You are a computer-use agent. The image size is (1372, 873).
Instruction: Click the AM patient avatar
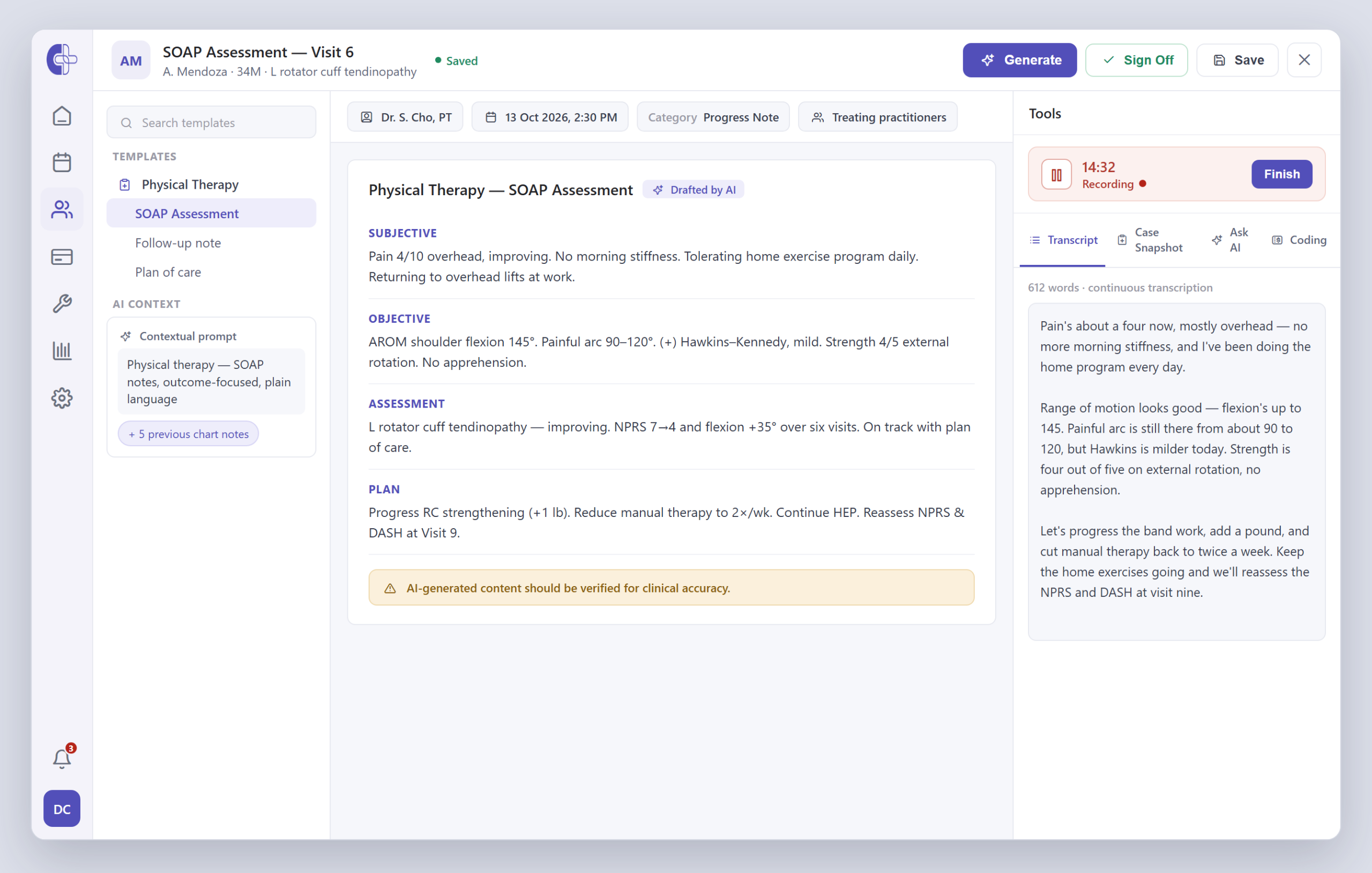pyautogui.click(x=130, y=60)
